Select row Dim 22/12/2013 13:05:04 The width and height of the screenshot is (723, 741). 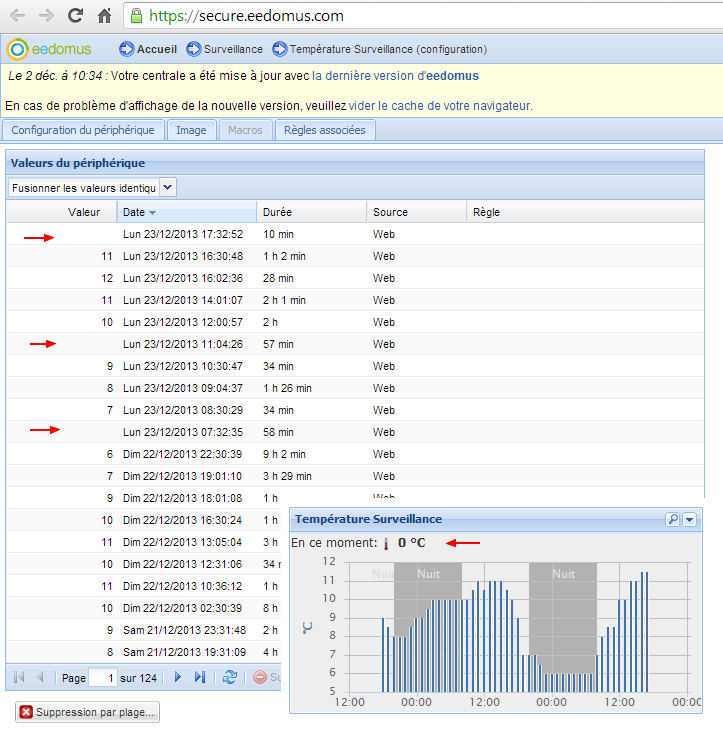coord(144,542)
